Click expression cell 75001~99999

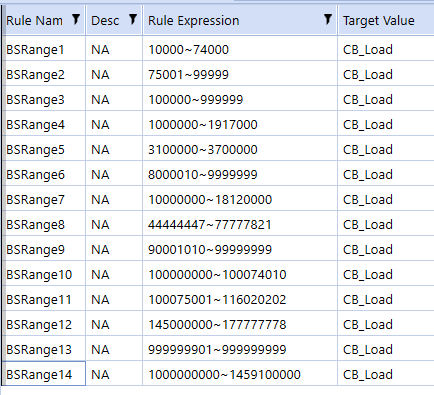[240, 74]
